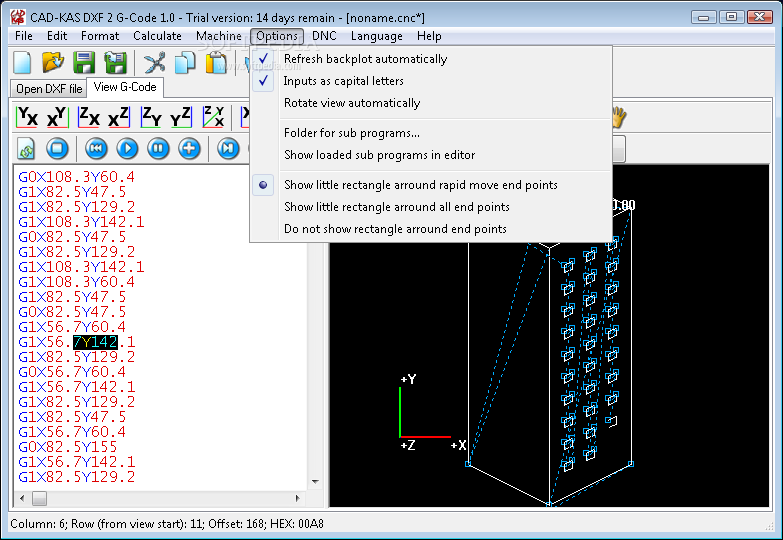Open the Language menu
Viewport: 783px width, 540px height.
(377, 36)
